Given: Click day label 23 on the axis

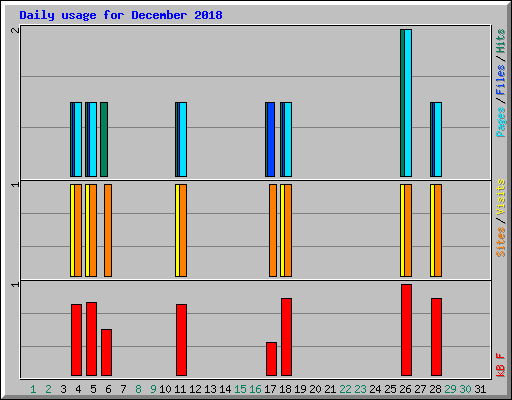Looking at the screenshot, I should [x=360, y=389].
